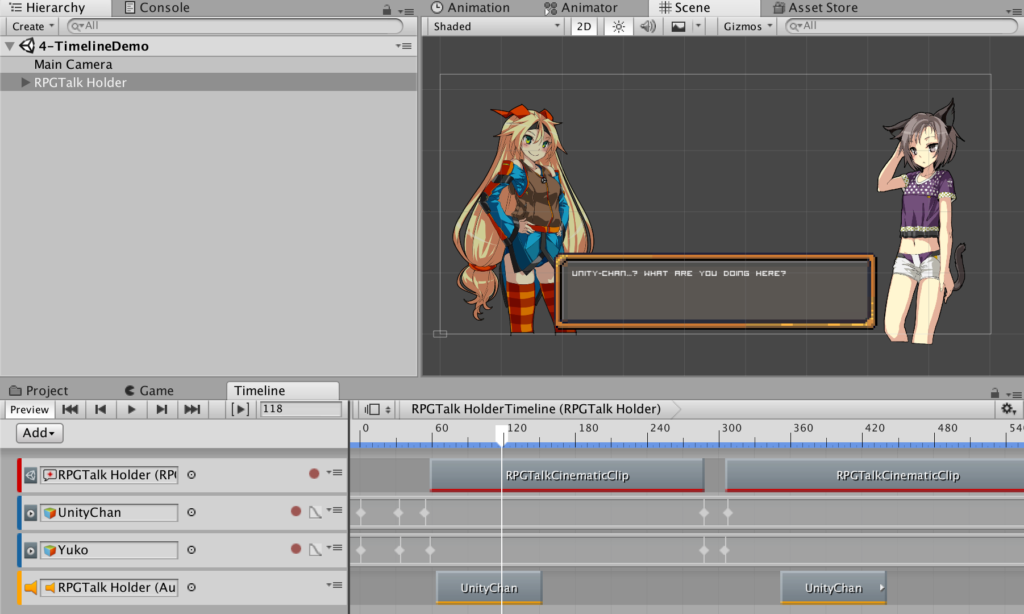1024x614 pixels.
Task: Open the Scene panel context menu
Action: pyautogui.click(x=1014, y=11)
